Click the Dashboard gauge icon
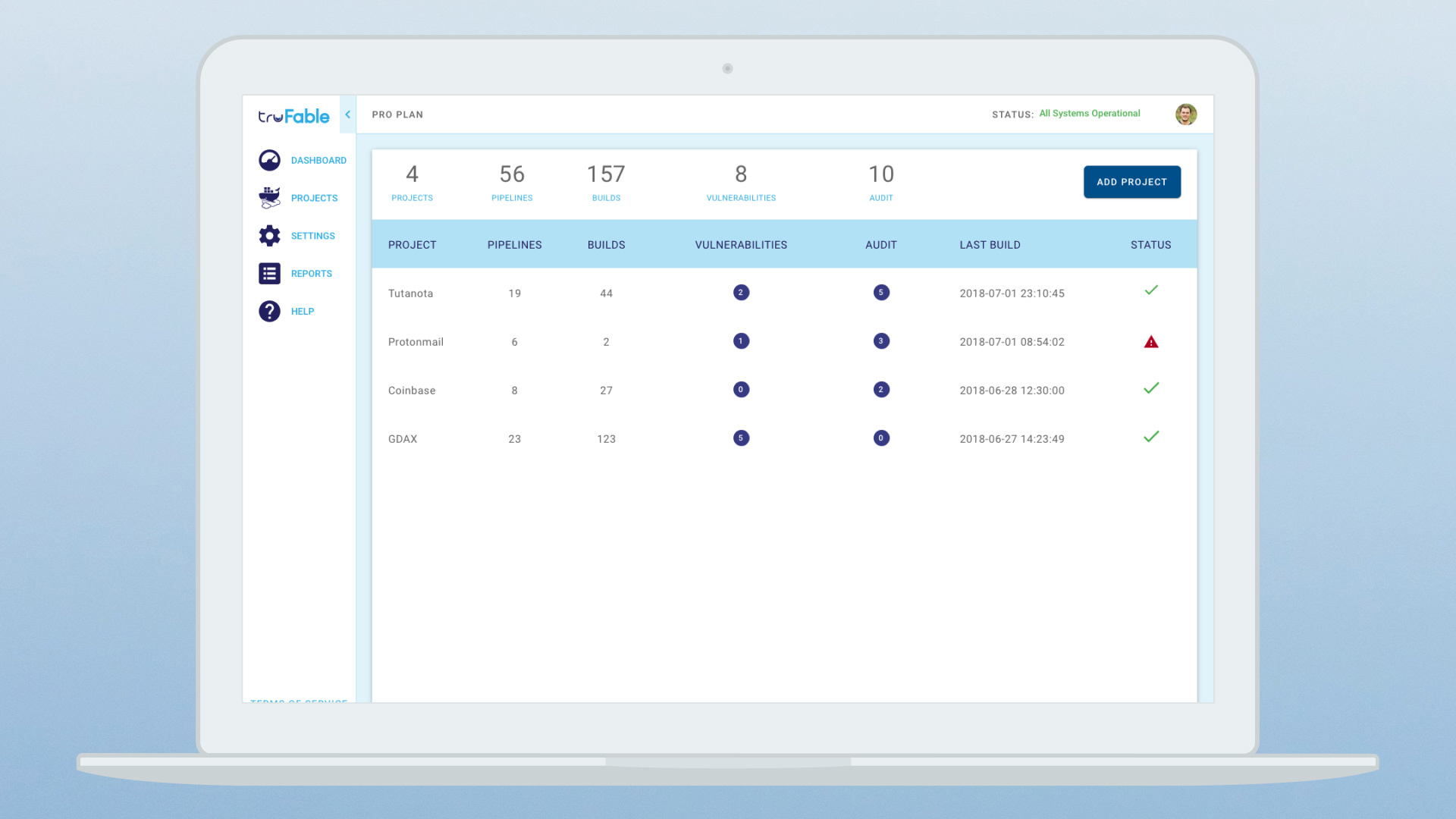 pos(269,160)
